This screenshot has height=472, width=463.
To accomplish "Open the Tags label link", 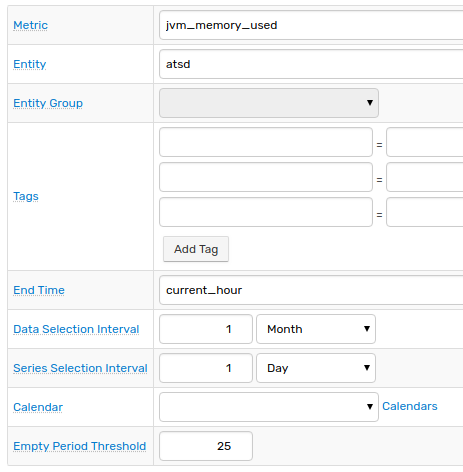I will (26, 196).
